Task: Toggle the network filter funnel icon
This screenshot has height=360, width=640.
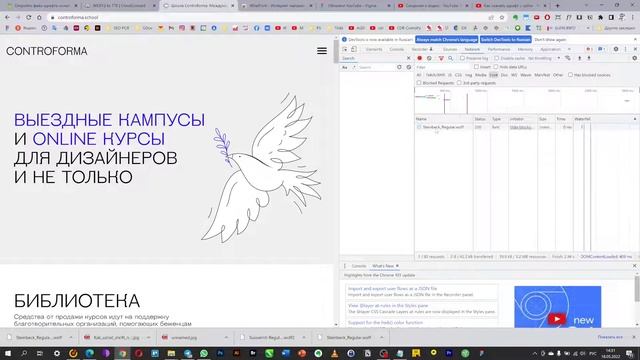Action: tap(441, 58)
